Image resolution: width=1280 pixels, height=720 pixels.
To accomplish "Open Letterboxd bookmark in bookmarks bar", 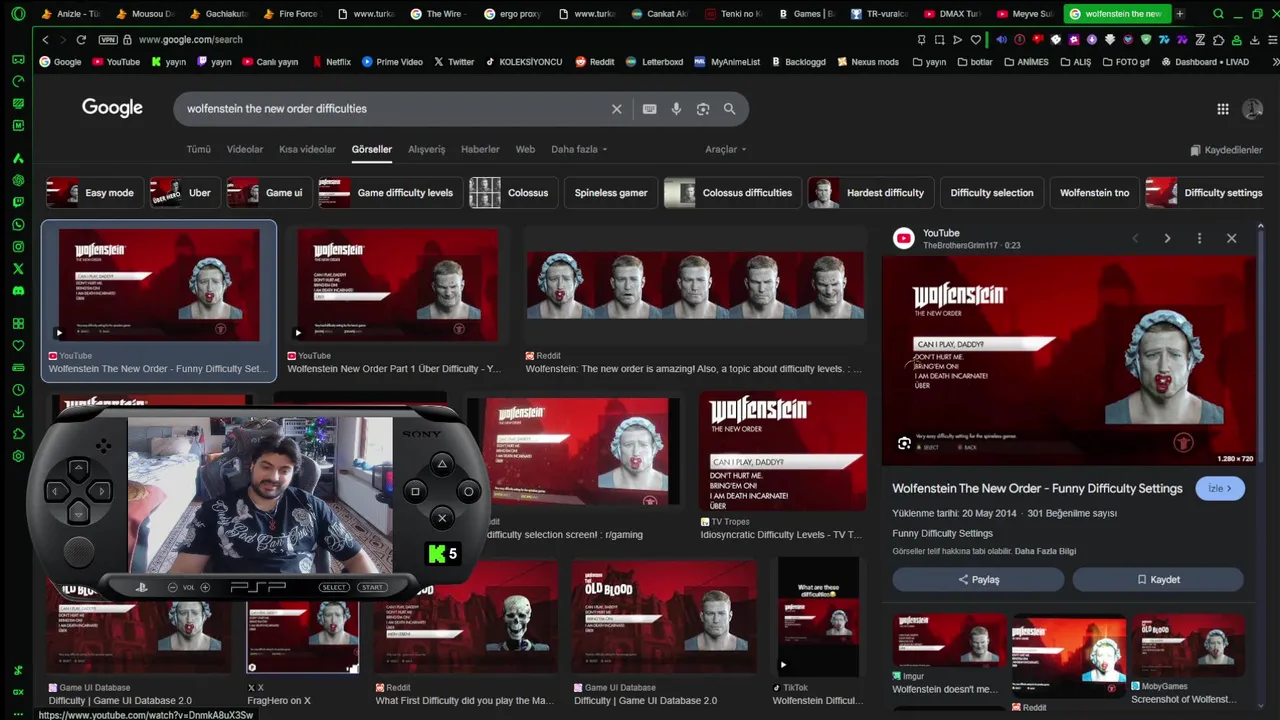I will pos(655,62).
